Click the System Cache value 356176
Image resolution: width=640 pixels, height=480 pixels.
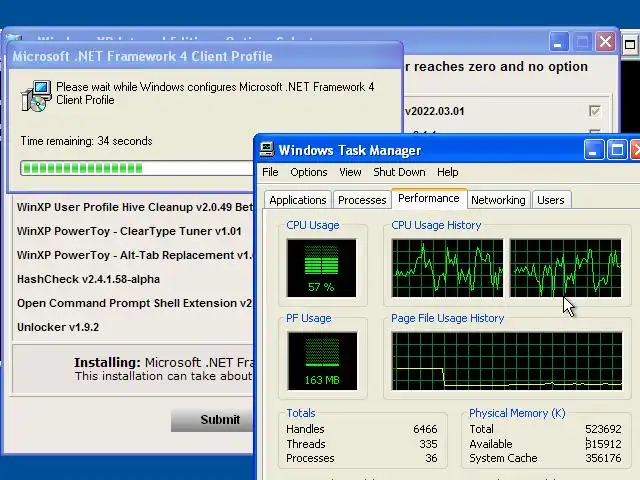pyautogui.click(x=603, y=458)
